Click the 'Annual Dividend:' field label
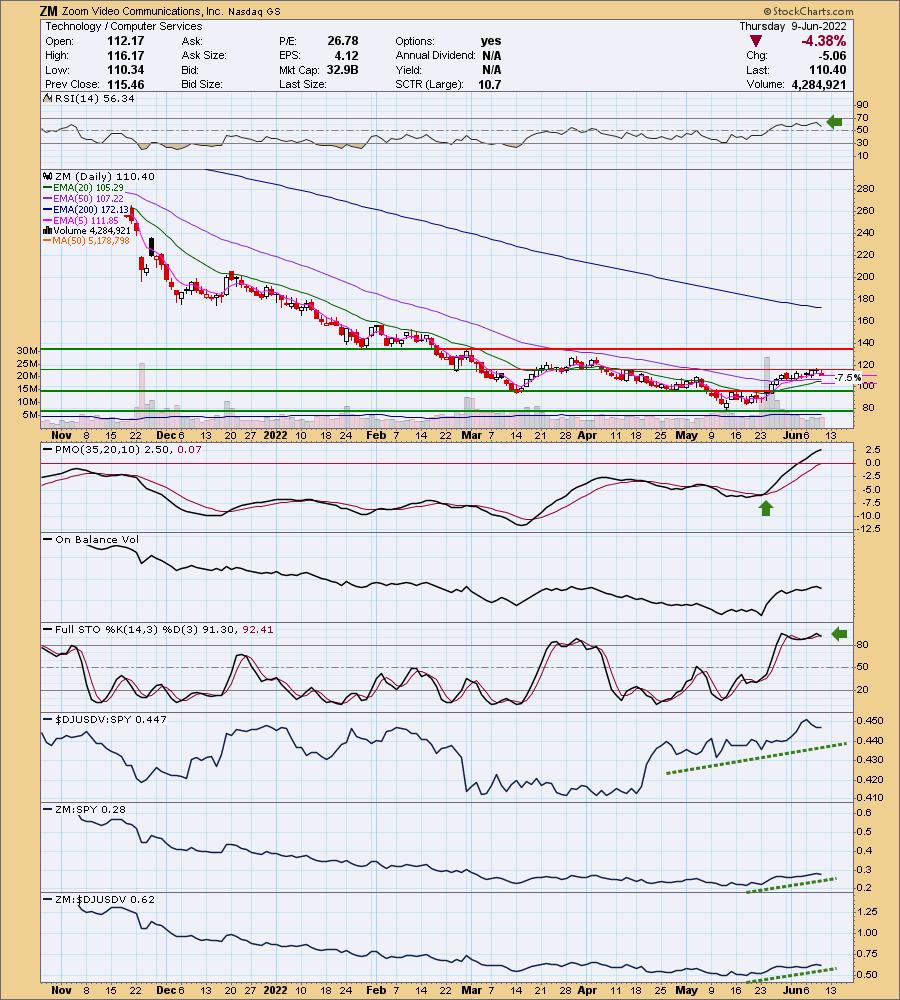The width and height of the screenshot is (900, 1000). point(435,55)
